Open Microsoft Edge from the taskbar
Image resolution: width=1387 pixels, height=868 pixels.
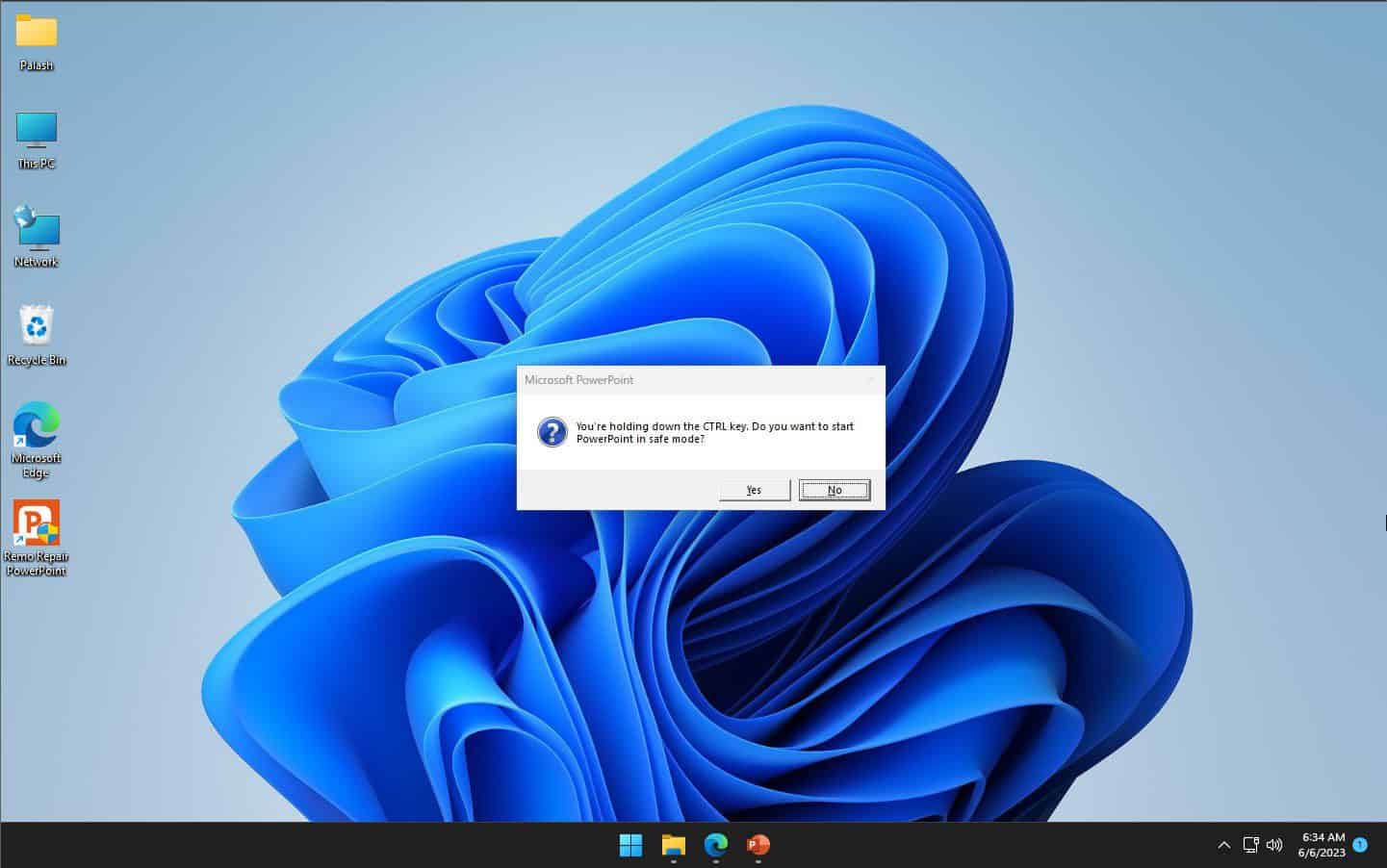point(715,845)
